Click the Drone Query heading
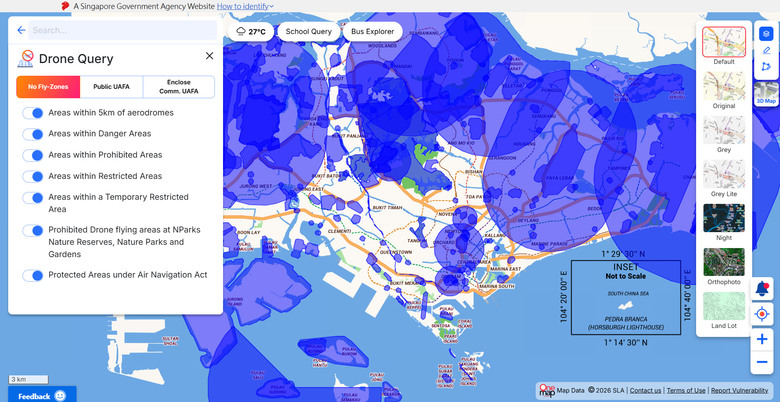The image size is (780, 402). point(76,59)
